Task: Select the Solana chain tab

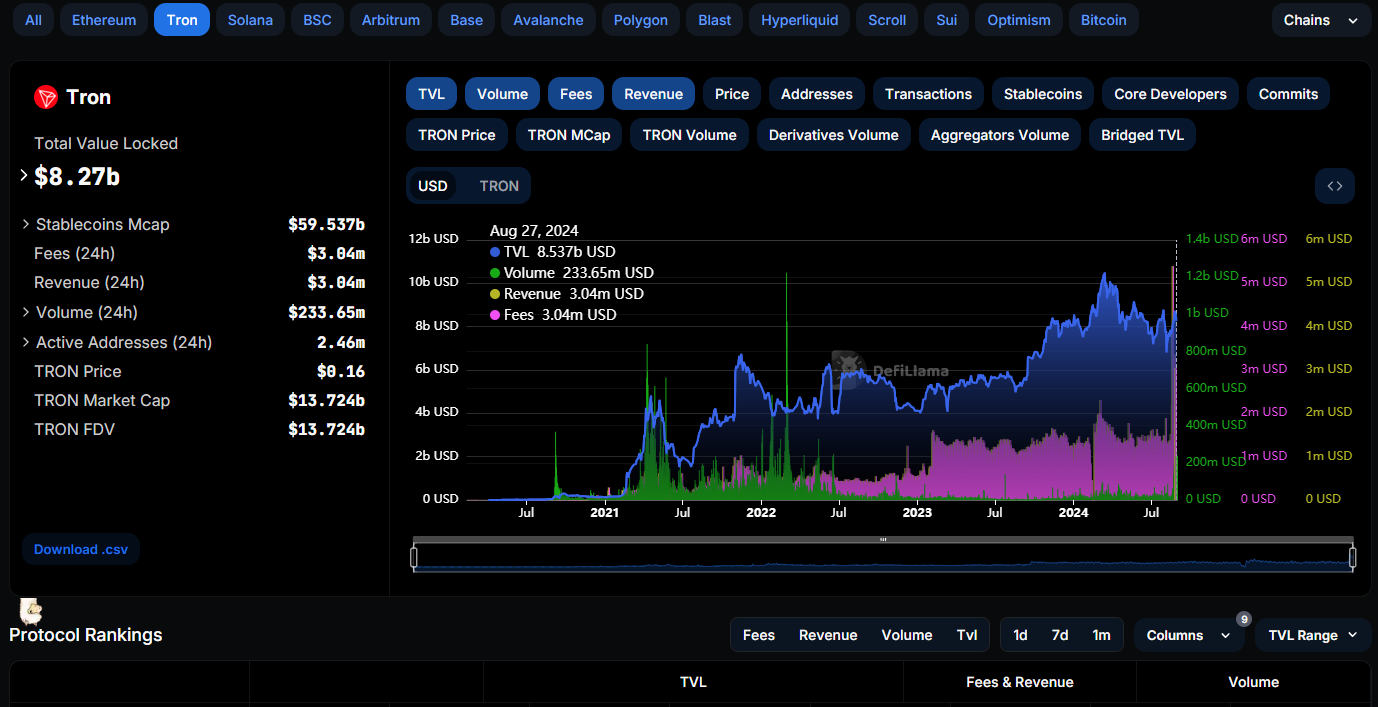Action: pos(250,20)
